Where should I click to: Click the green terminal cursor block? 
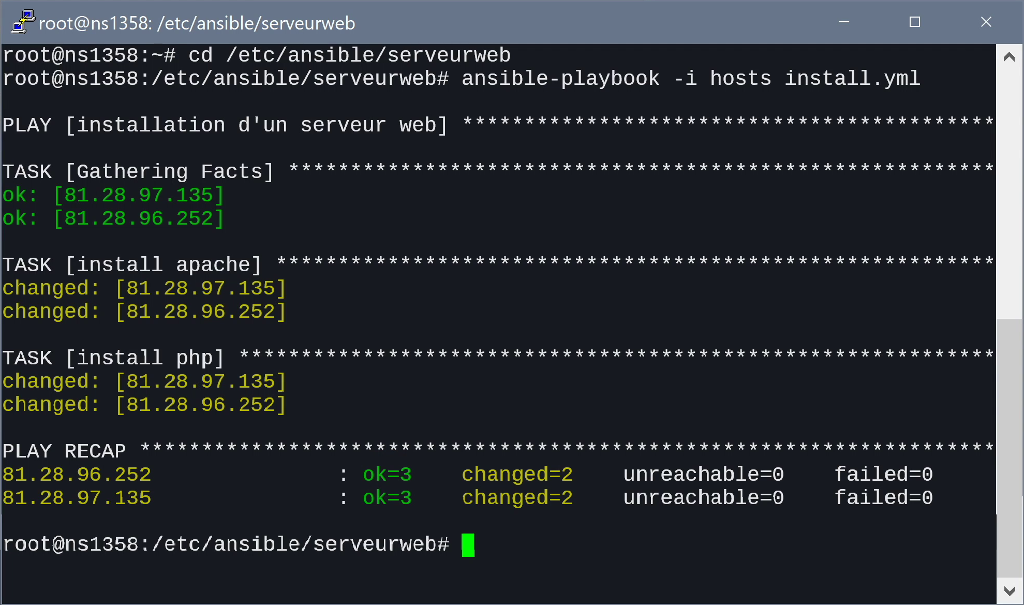[468, 545]
